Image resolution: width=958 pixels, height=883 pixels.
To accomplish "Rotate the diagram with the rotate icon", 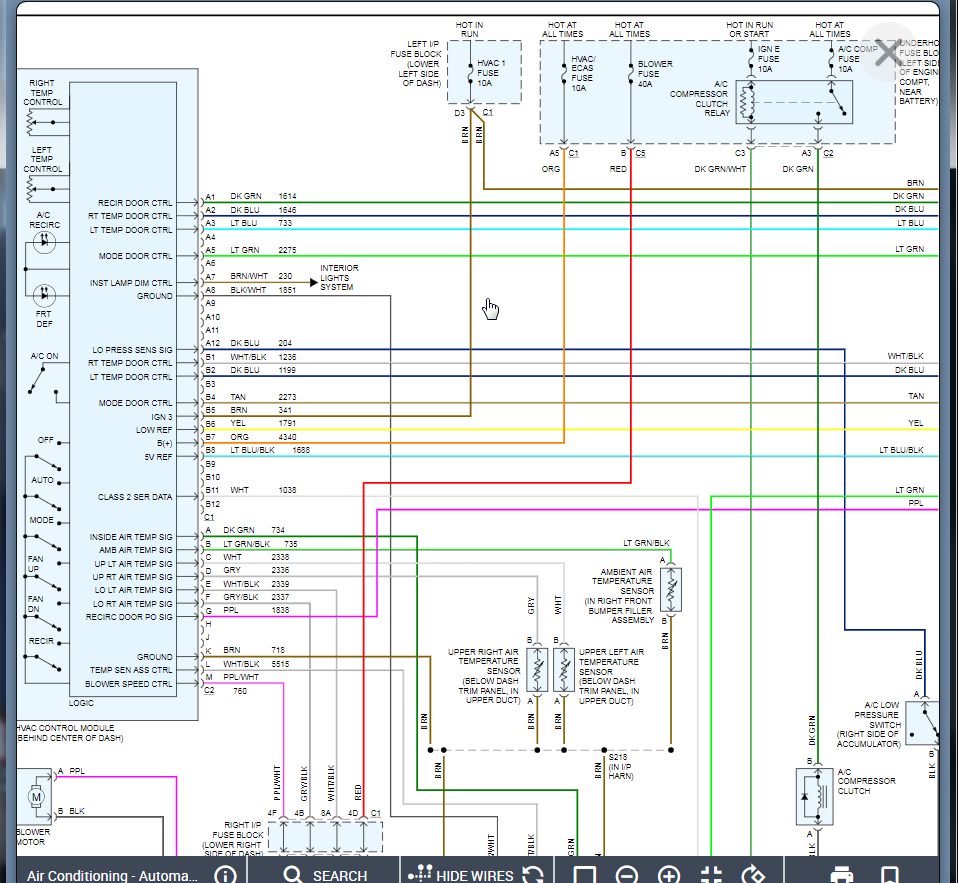I will [x=754, y=875].
